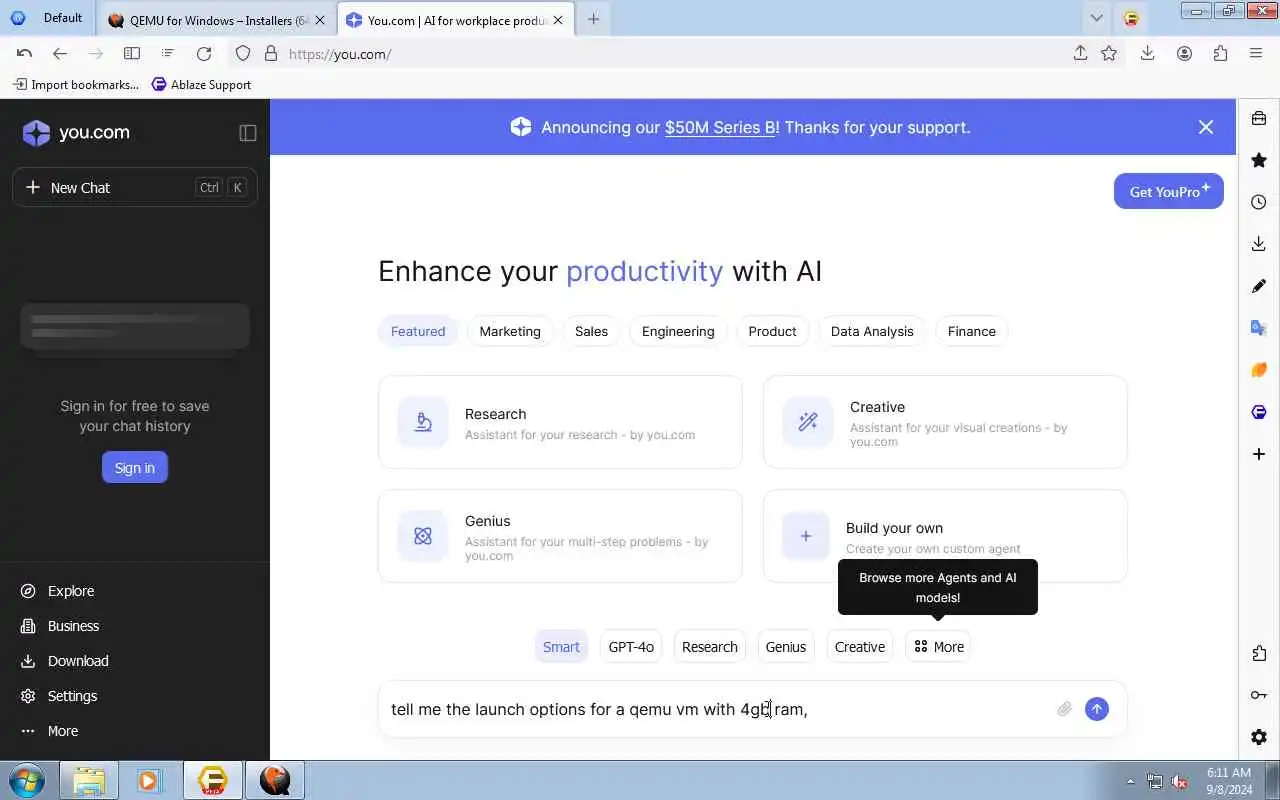Click the share page icon
The image size is (1280, 800).
[1080, 54]
